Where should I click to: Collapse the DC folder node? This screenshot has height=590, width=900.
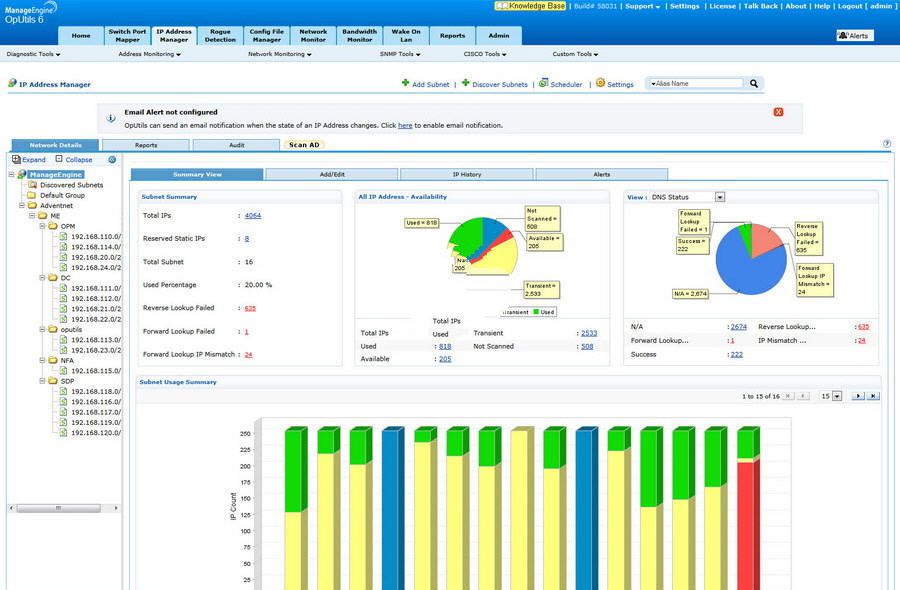pos(42,278)
